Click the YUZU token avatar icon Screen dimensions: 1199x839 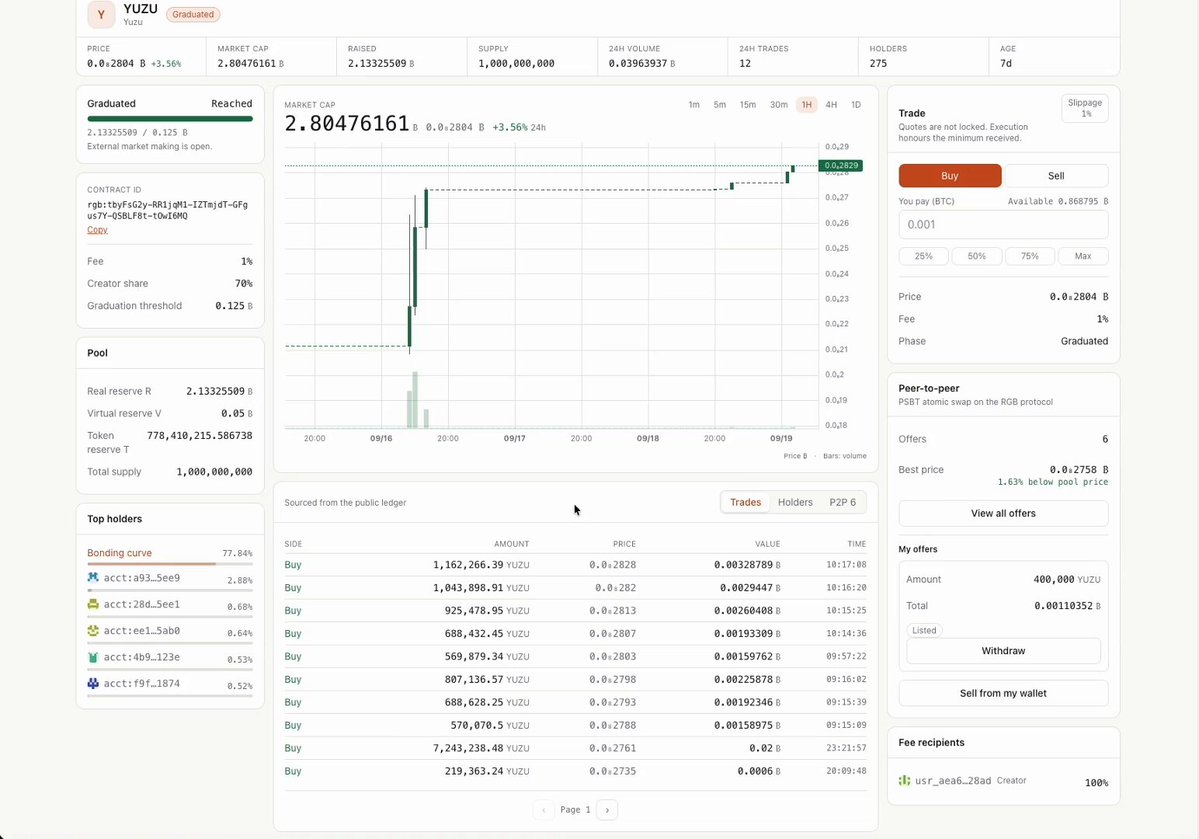(x=101, y=15)
